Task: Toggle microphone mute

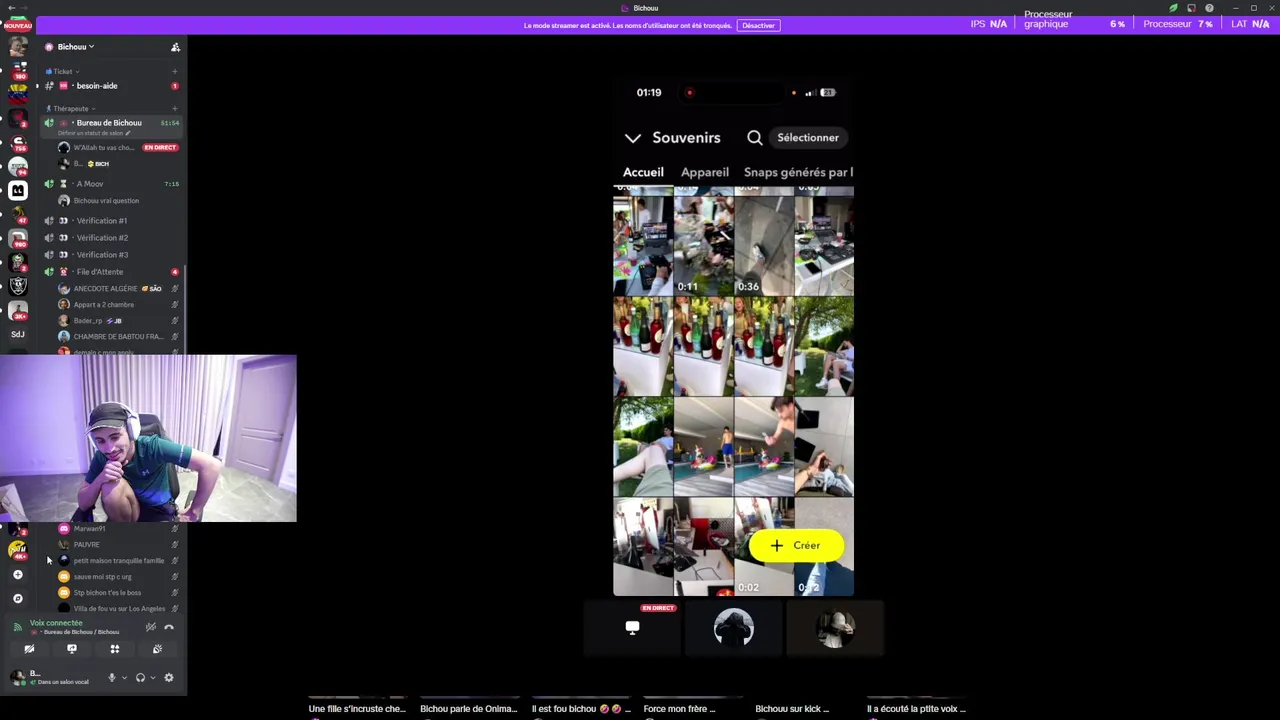Action: click(x=111, y=678)
